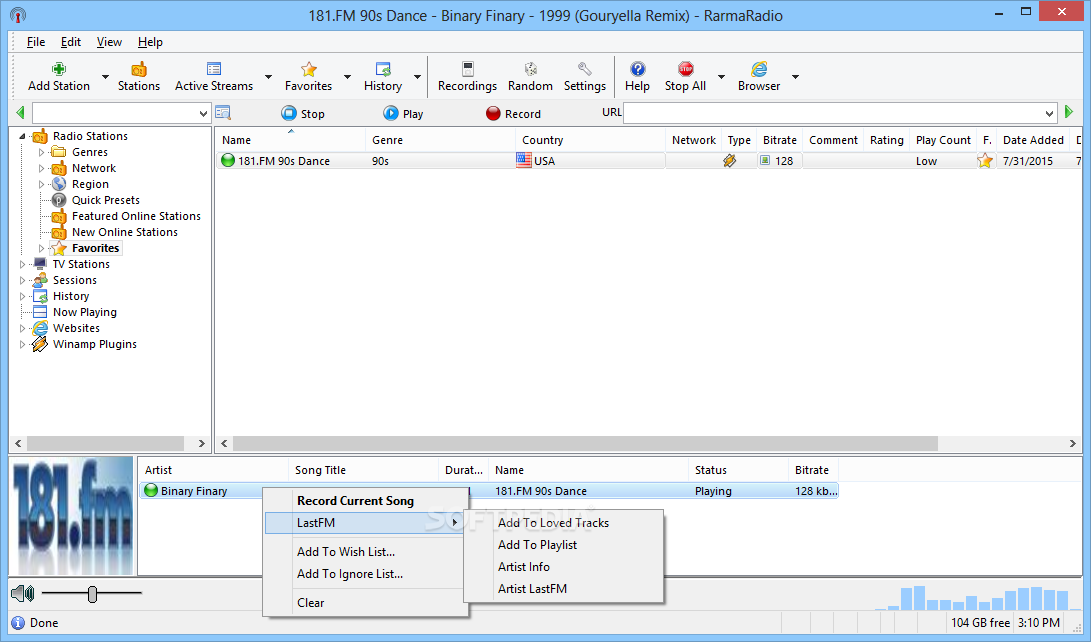Screen dimensions: 1091x642
Task: Click the Record button
Action: point(513,113)
